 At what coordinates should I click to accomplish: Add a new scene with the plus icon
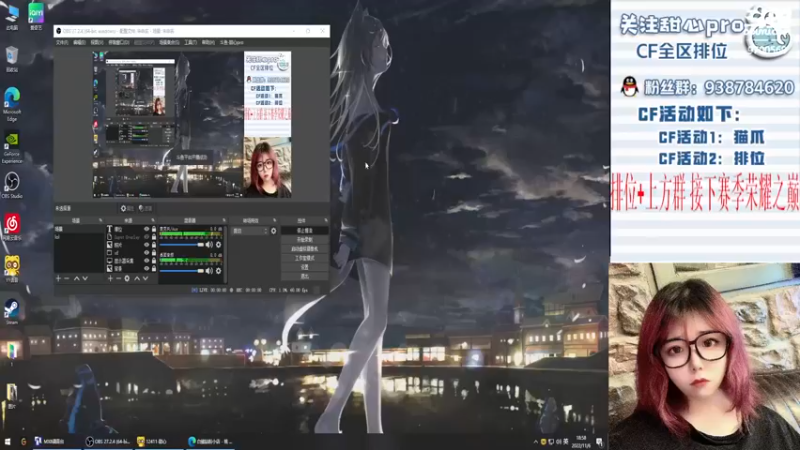click(x=58, y=279)
